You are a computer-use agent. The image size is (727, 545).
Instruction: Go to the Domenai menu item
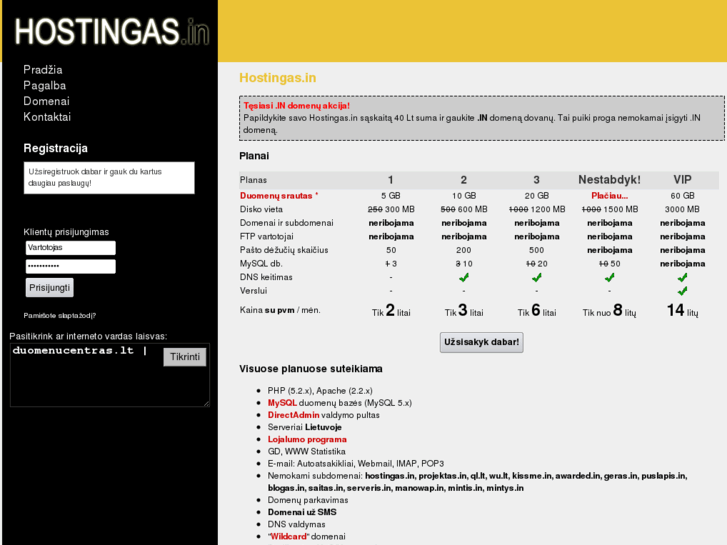coord(46,101)
